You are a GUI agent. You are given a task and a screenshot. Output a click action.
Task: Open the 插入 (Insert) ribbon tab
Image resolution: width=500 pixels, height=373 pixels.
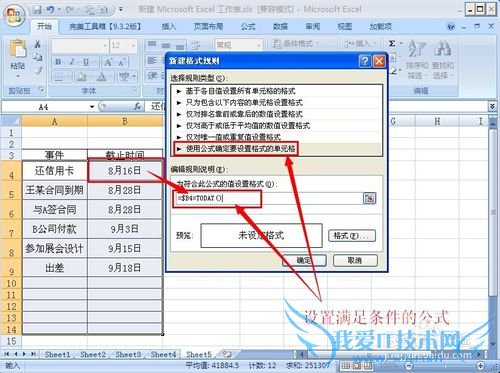coord(169,27)
